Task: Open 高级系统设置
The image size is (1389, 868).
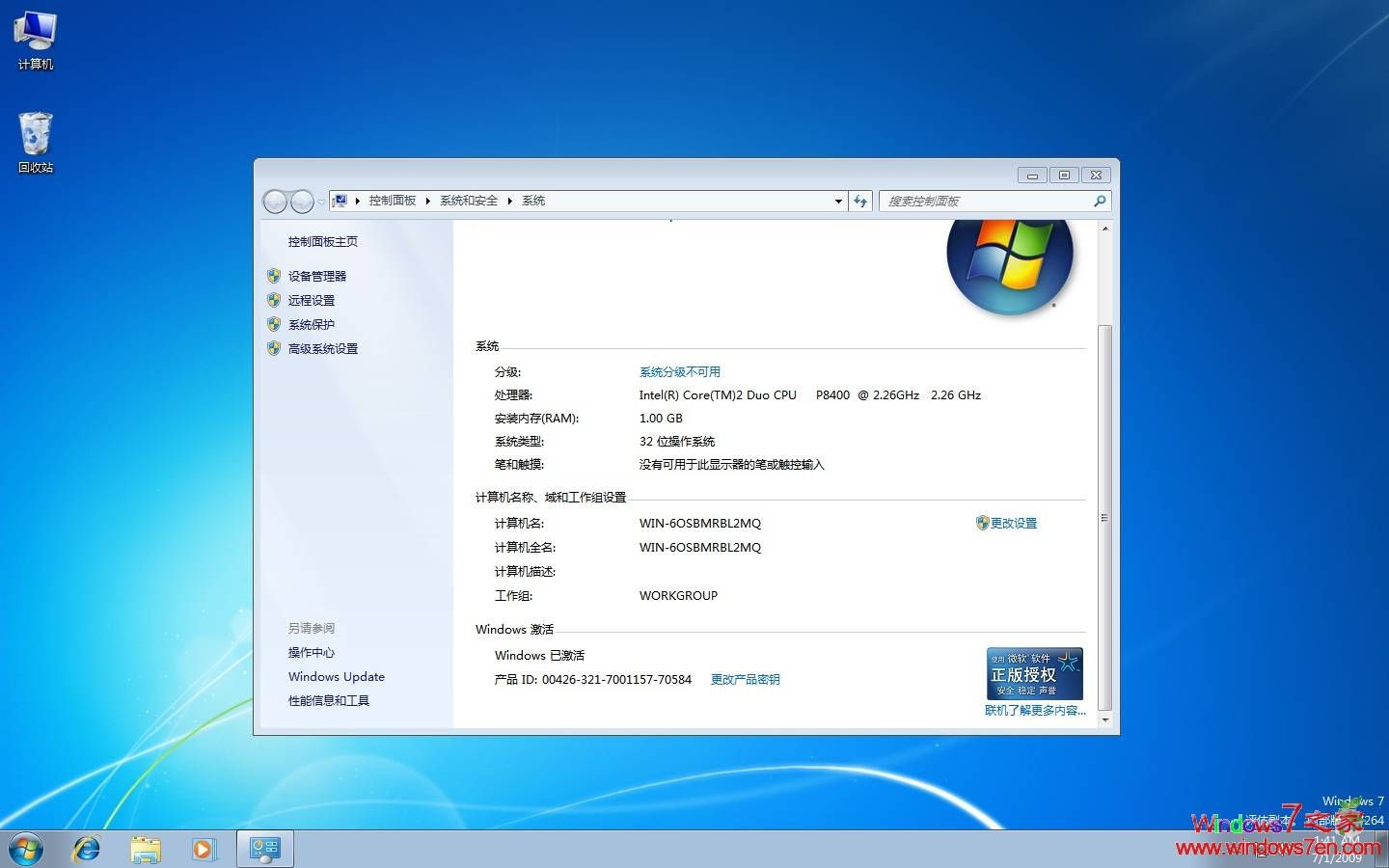Action: [x=321, y=348]
